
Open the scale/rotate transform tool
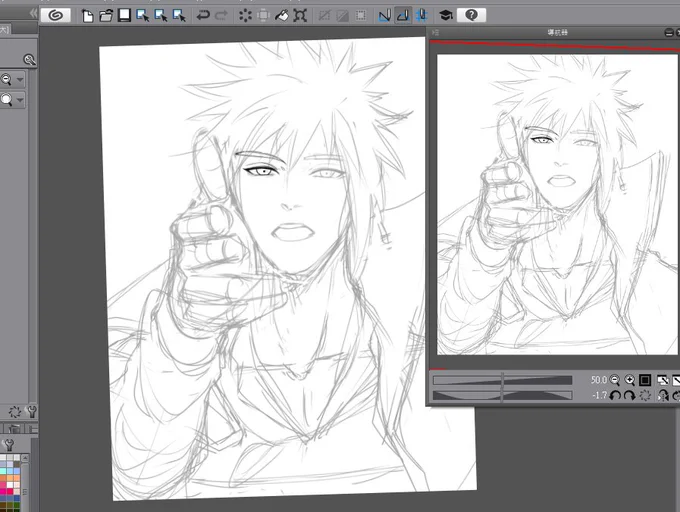click(300, 16)
